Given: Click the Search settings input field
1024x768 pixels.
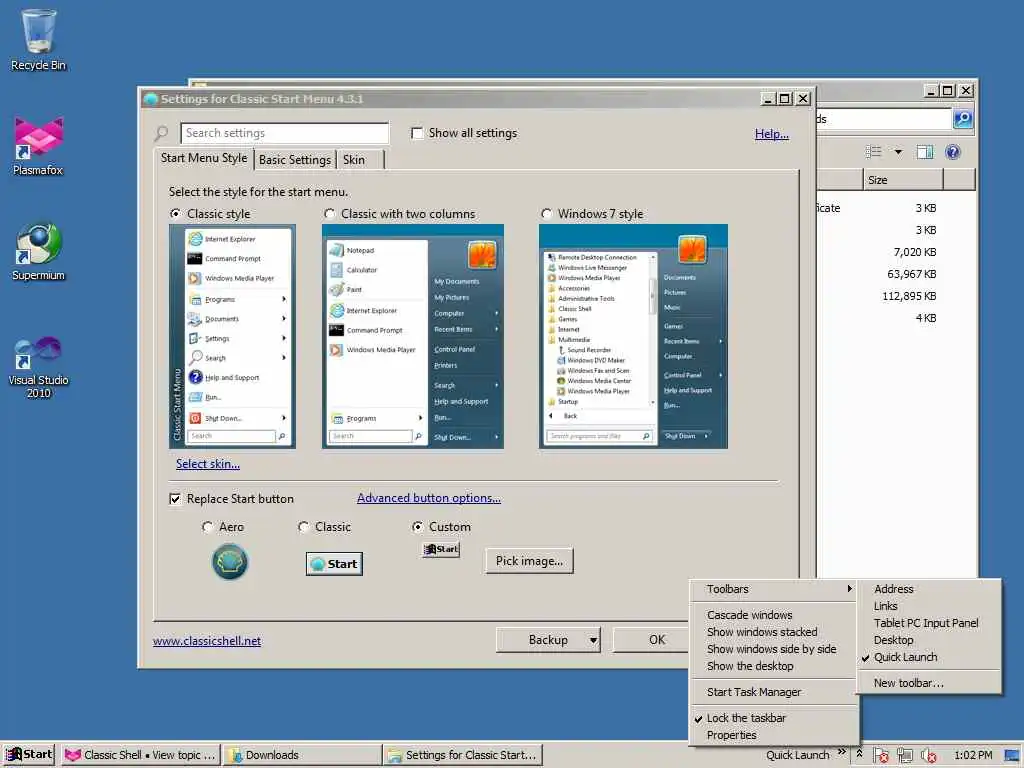Looking at the screenshot, I should pos(285,133).
